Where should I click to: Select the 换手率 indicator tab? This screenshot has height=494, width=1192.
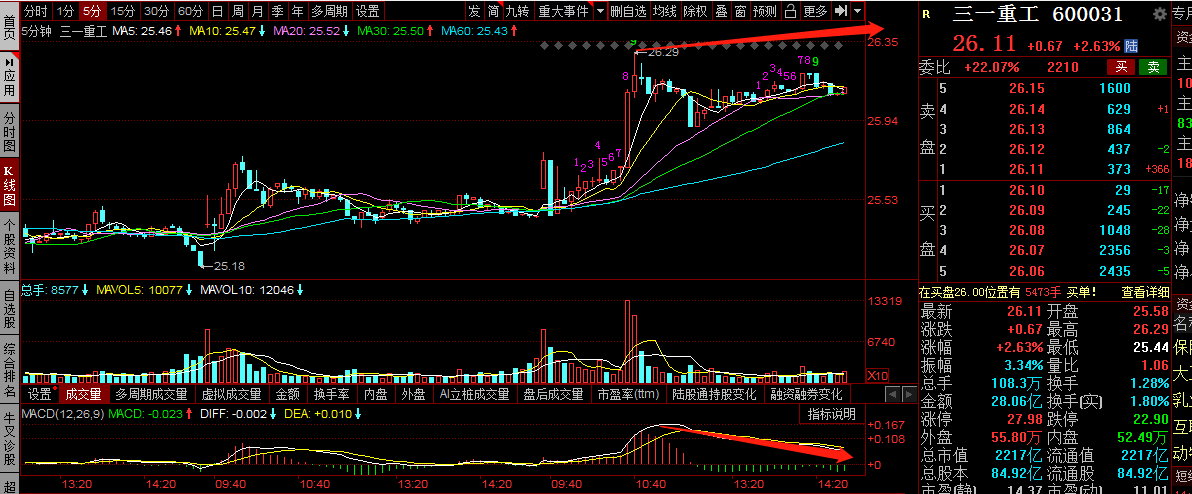(x=331, y=394)
